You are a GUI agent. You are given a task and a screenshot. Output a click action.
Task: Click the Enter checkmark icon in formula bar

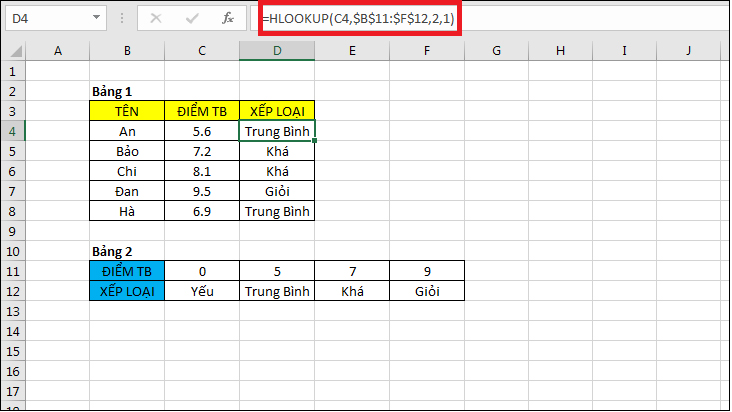tap(192, 18)
